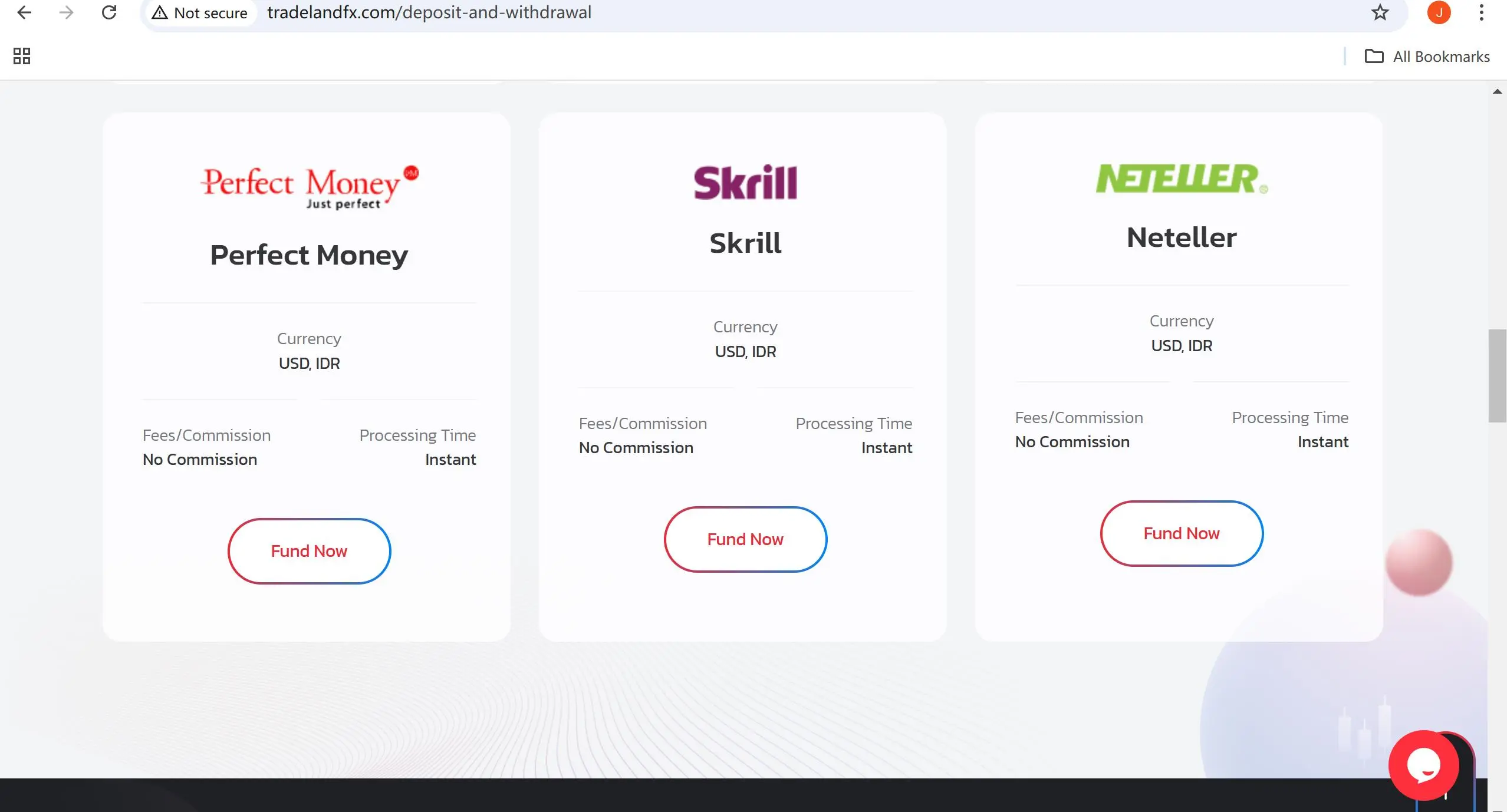Select the Currency label in Skrill card
The width and height of the screenshot is (1507, 812).
[x=745, y=327]
